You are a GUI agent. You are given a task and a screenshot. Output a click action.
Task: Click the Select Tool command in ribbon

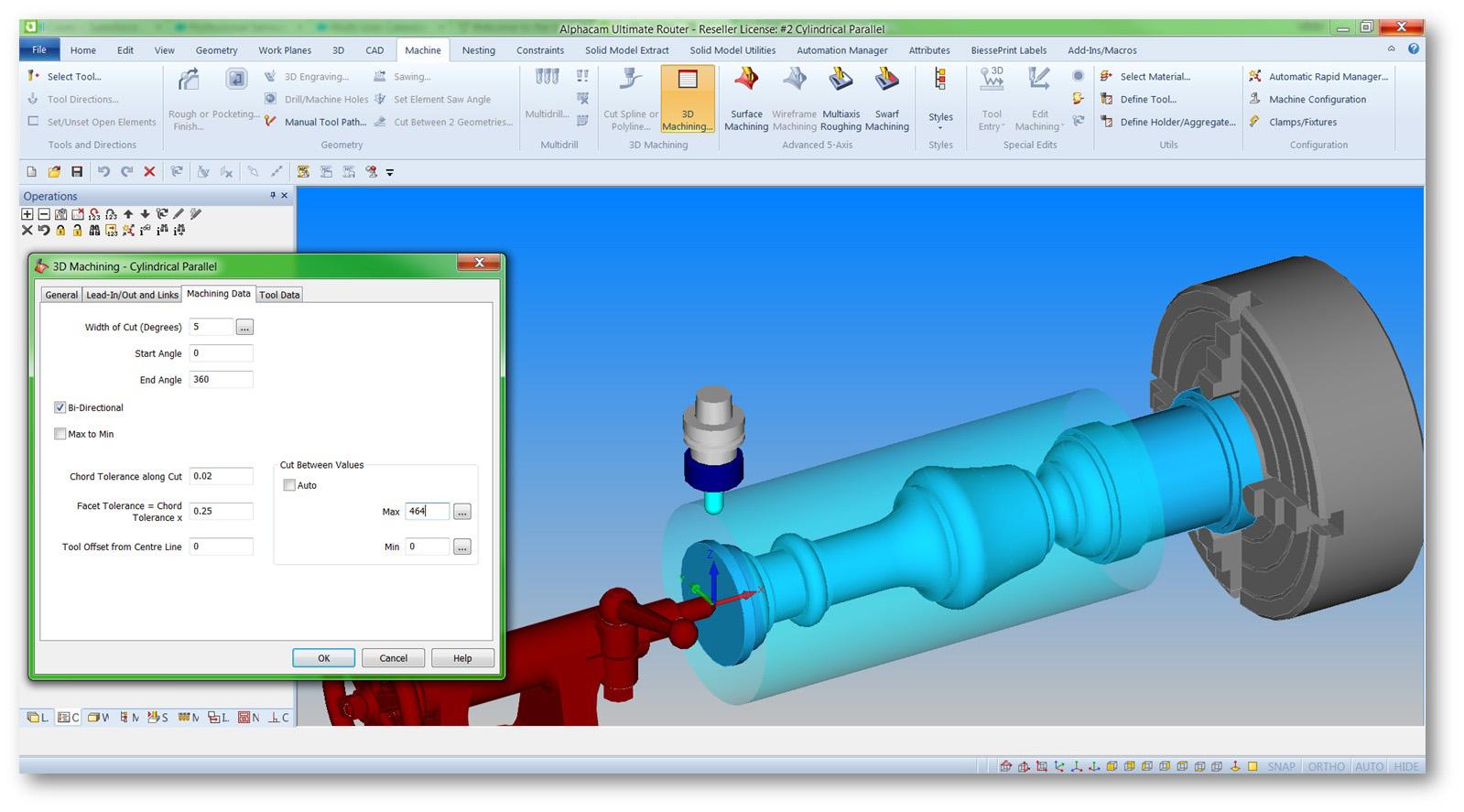(64, 77)
